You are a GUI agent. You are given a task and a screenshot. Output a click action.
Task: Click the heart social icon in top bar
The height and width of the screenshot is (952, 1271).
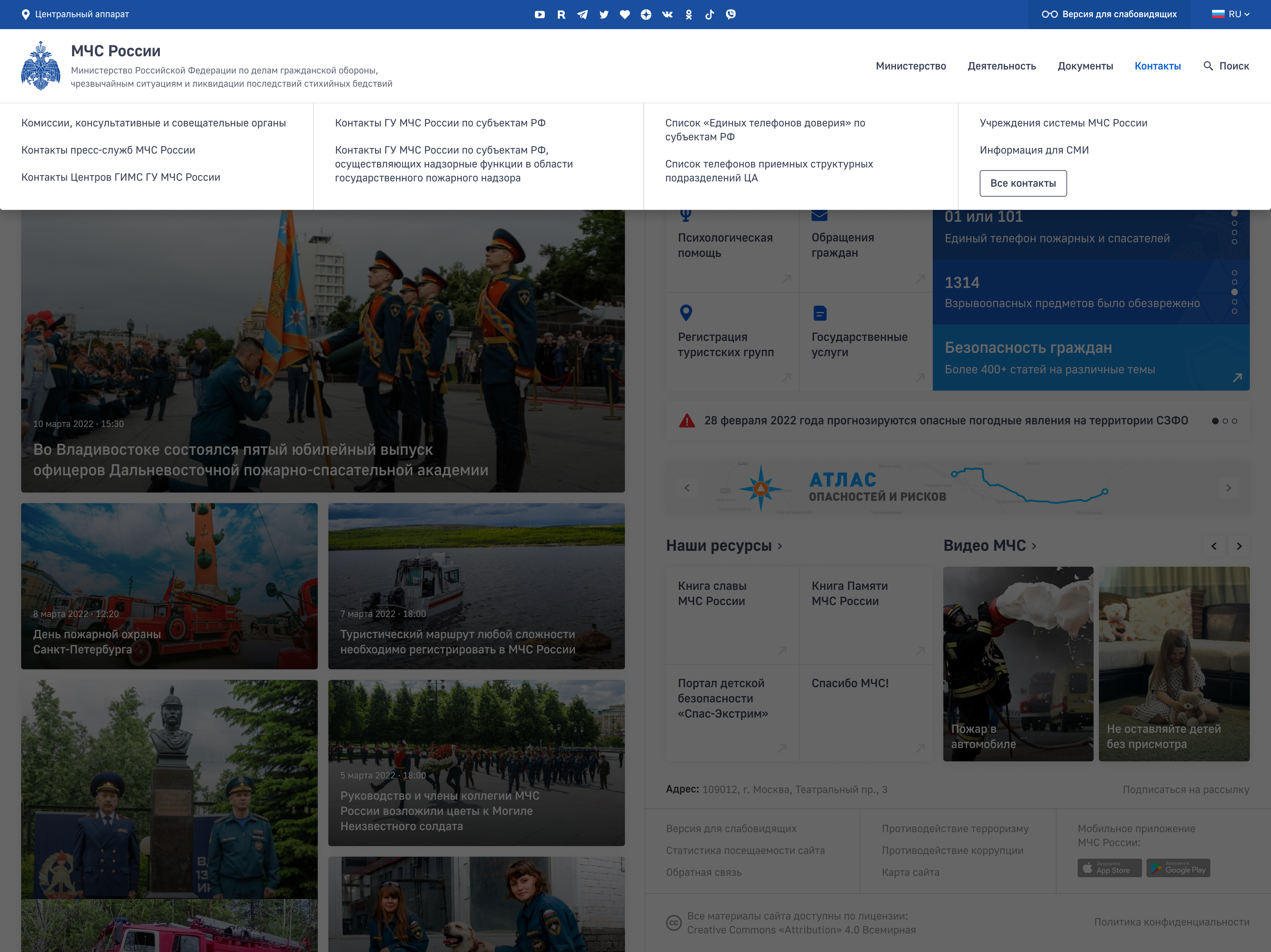click(x=625, y=14)
